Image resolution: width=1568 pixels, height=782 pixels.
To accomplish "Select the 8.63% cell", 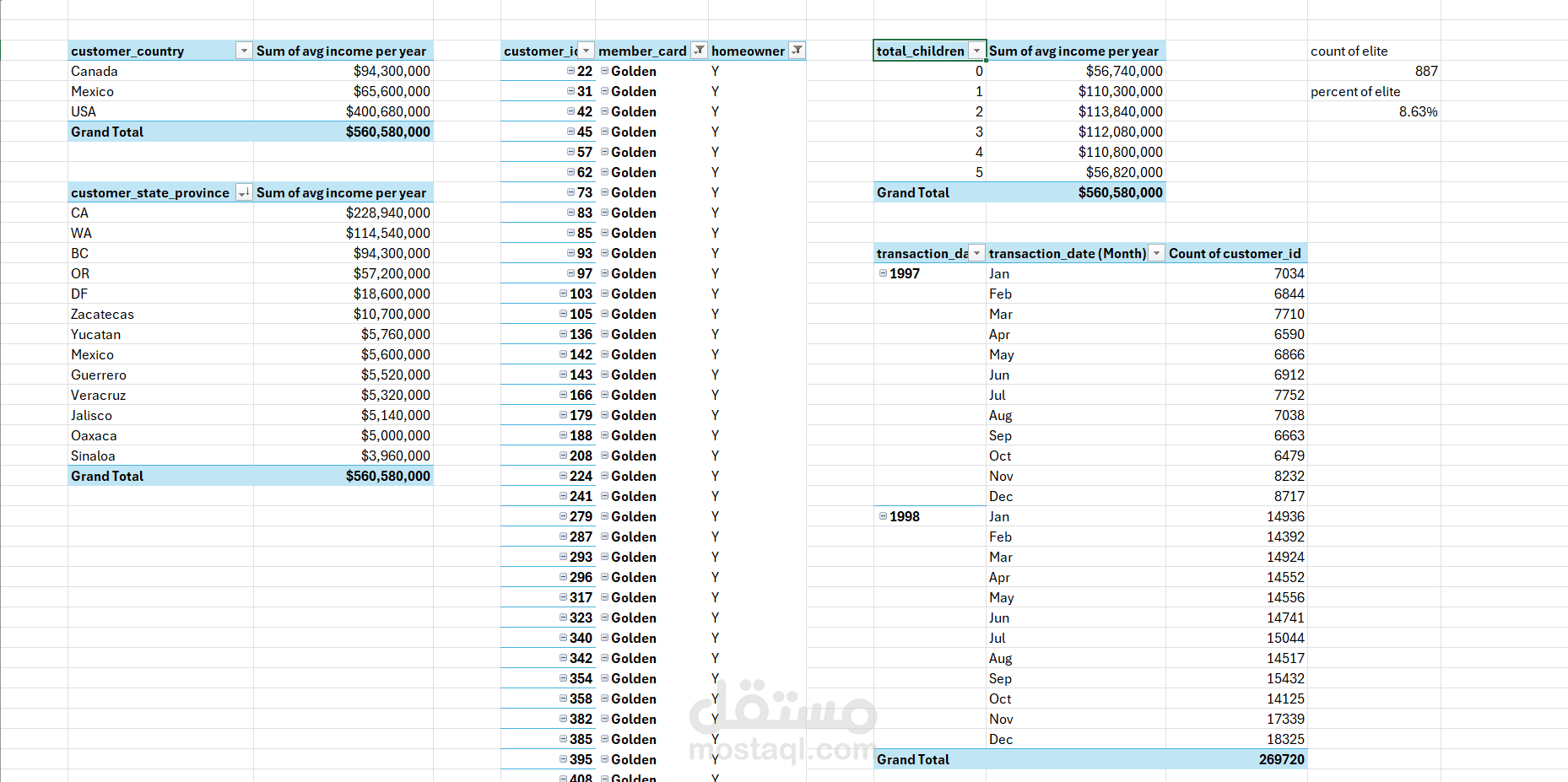I will point(1374,111).
